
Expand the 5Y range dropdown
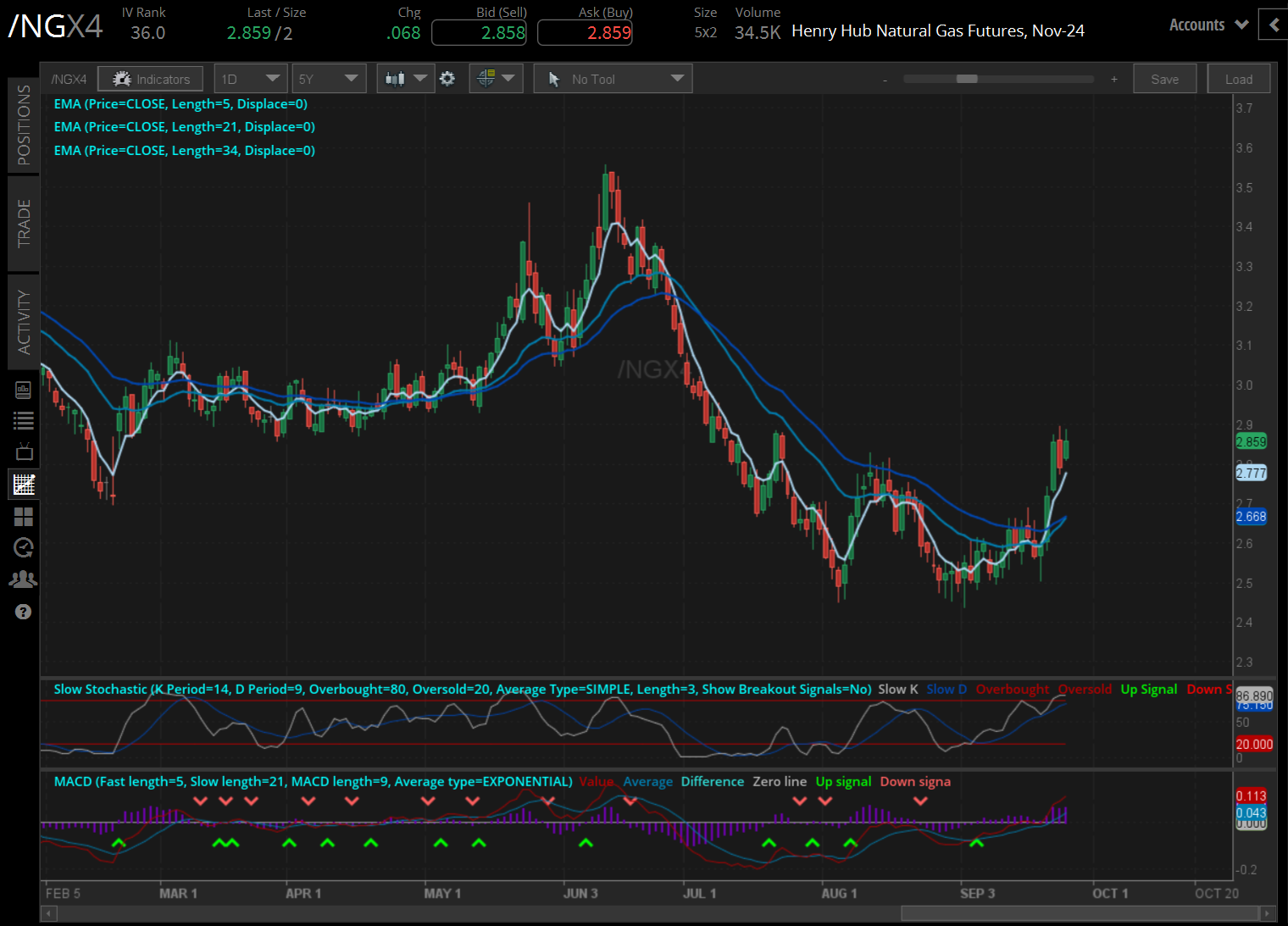pyautogui.click(x=329, y=78)
